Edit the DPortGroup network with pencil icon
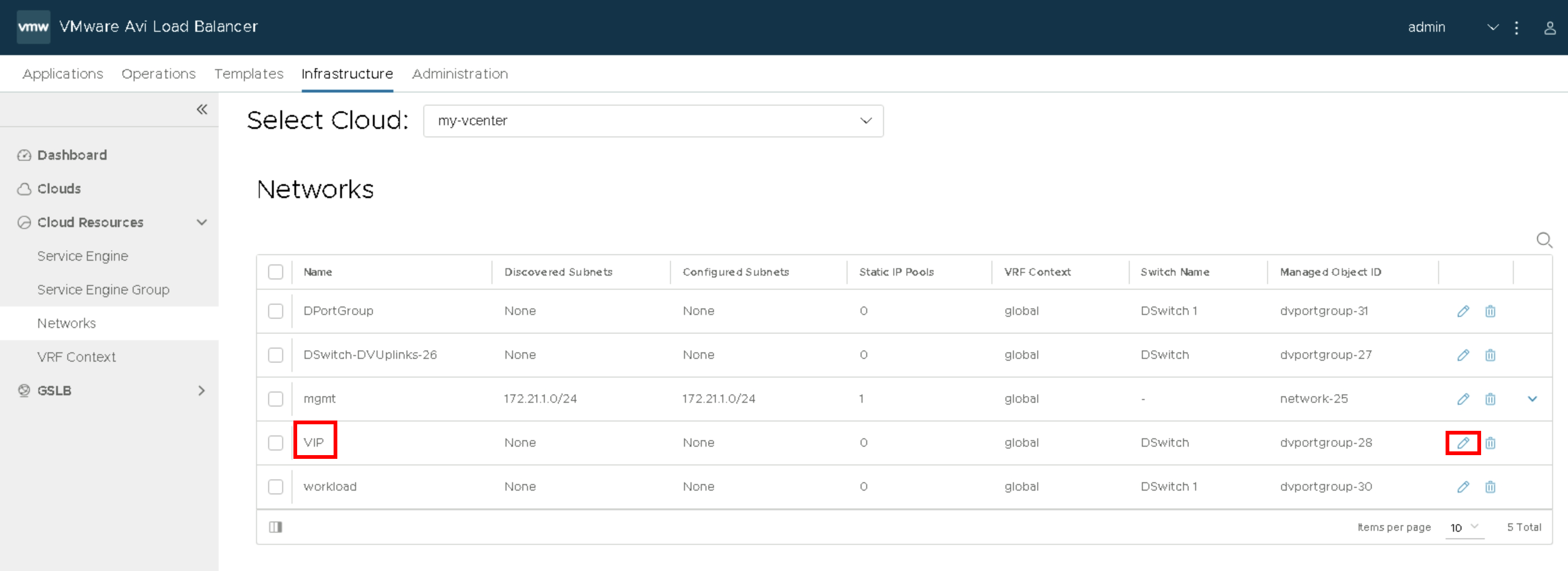The image size is (1568, 571). tap(1463, 311)
